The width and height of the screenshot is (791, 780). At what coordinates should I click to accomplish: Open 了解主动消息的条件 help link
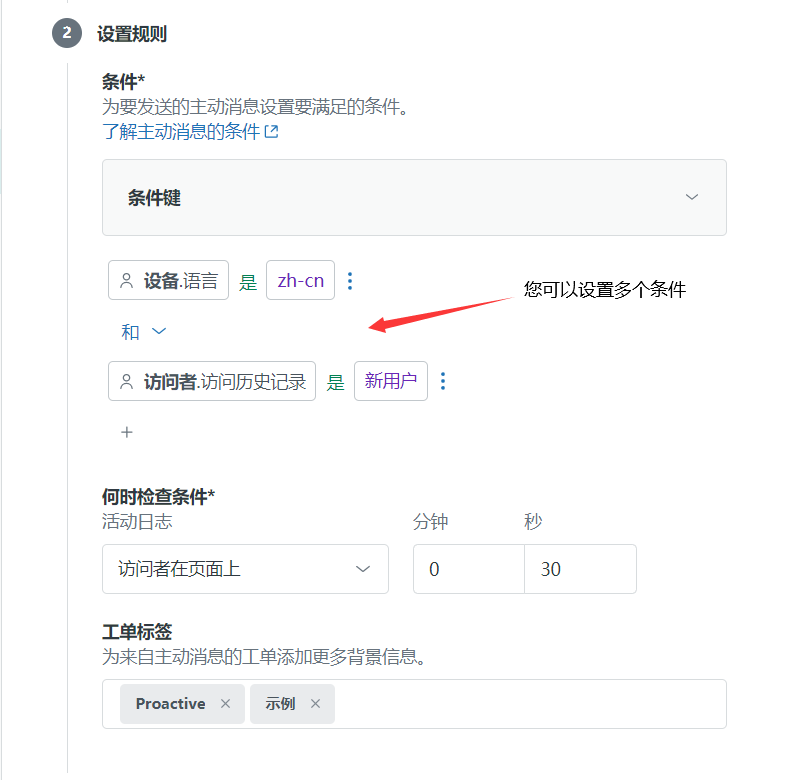click(x=181, y=132)
